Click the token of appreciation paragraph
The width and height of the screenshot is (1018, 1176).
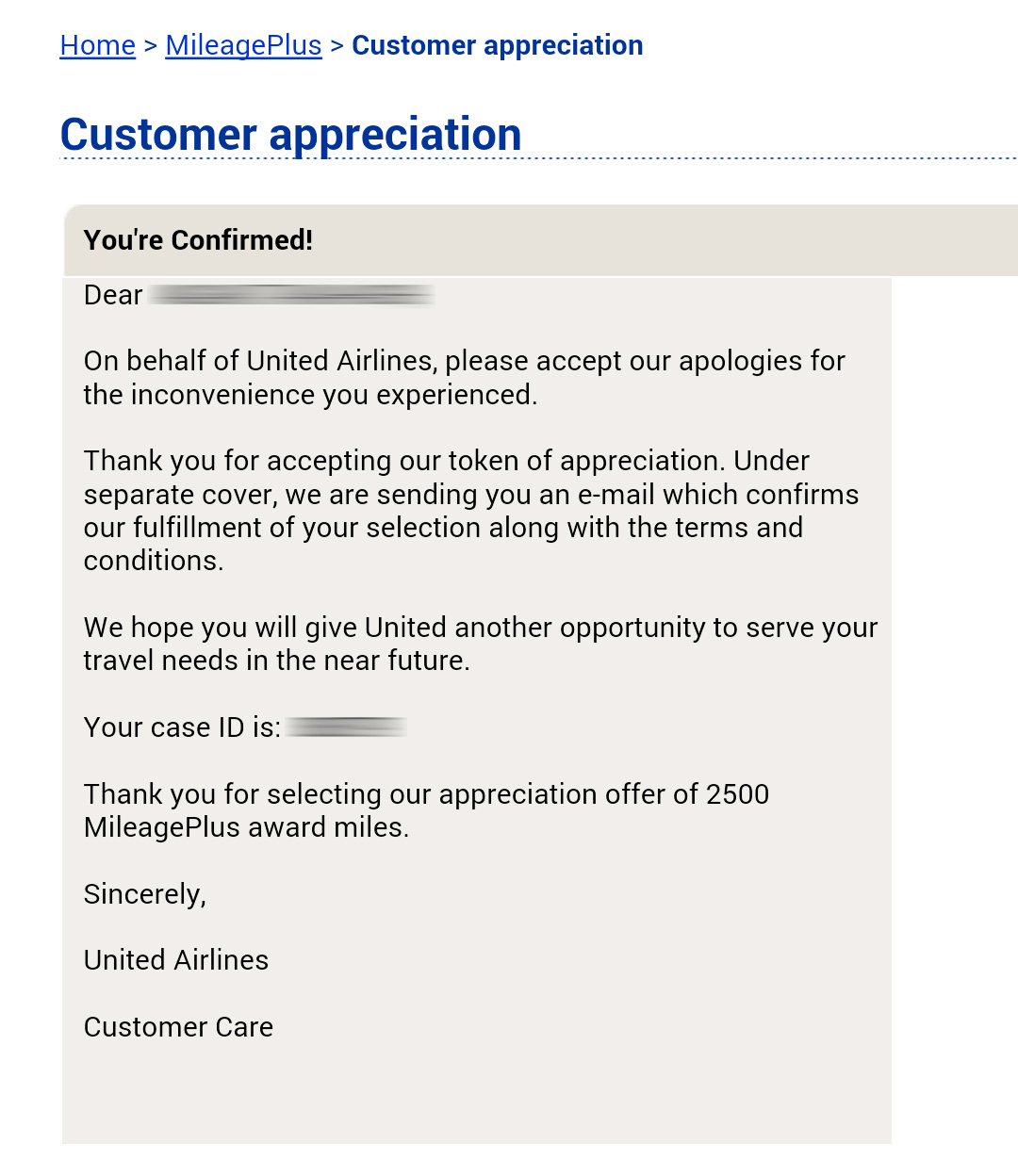471,511
